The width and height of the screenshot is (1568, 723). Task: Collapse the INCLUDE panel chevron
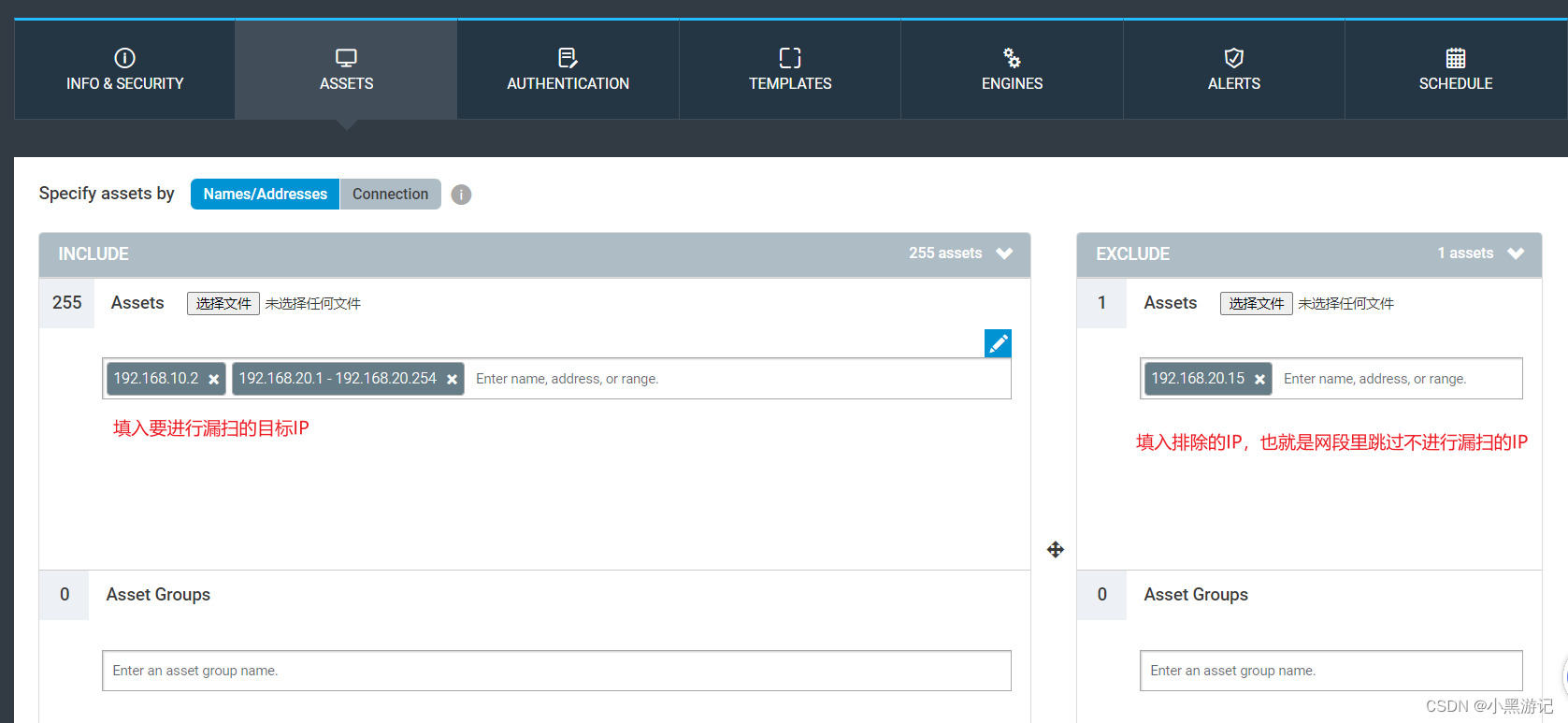tap(1004, 253)
